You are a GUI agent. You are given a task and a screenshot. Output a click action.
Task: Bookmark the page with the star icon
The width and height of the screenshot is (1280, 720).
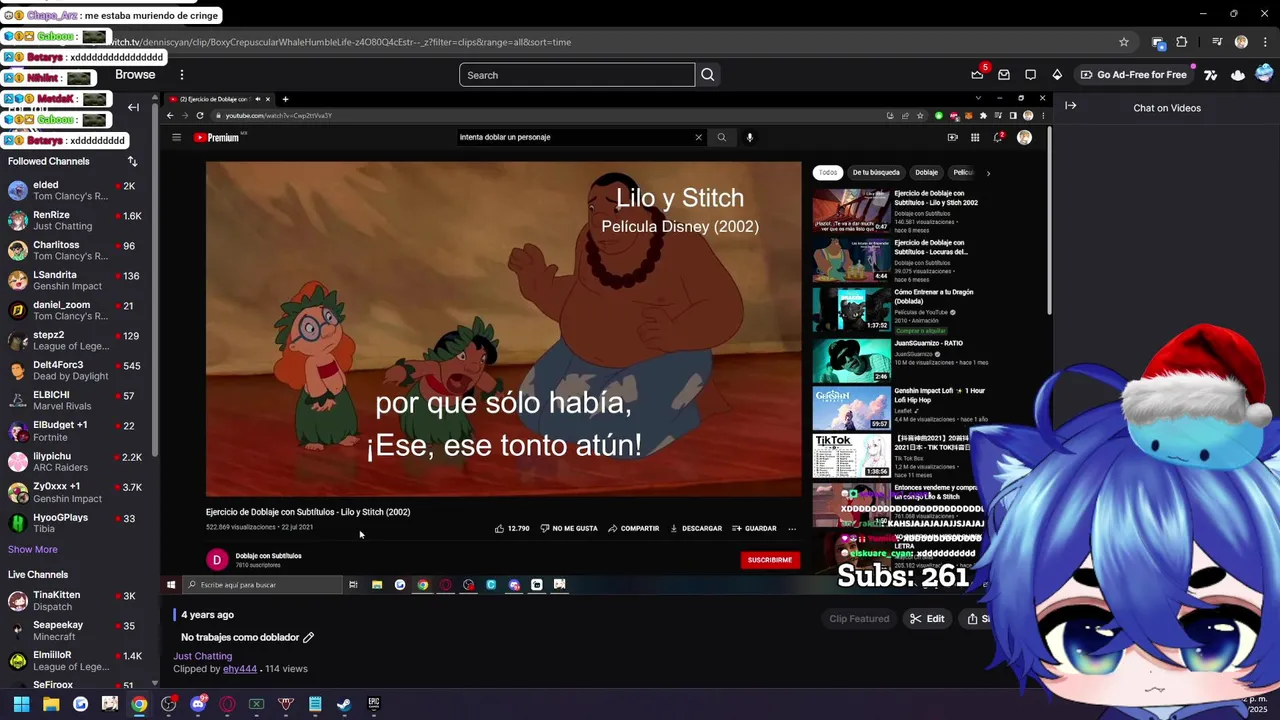pyautogui.click(x=1124, y=42)
